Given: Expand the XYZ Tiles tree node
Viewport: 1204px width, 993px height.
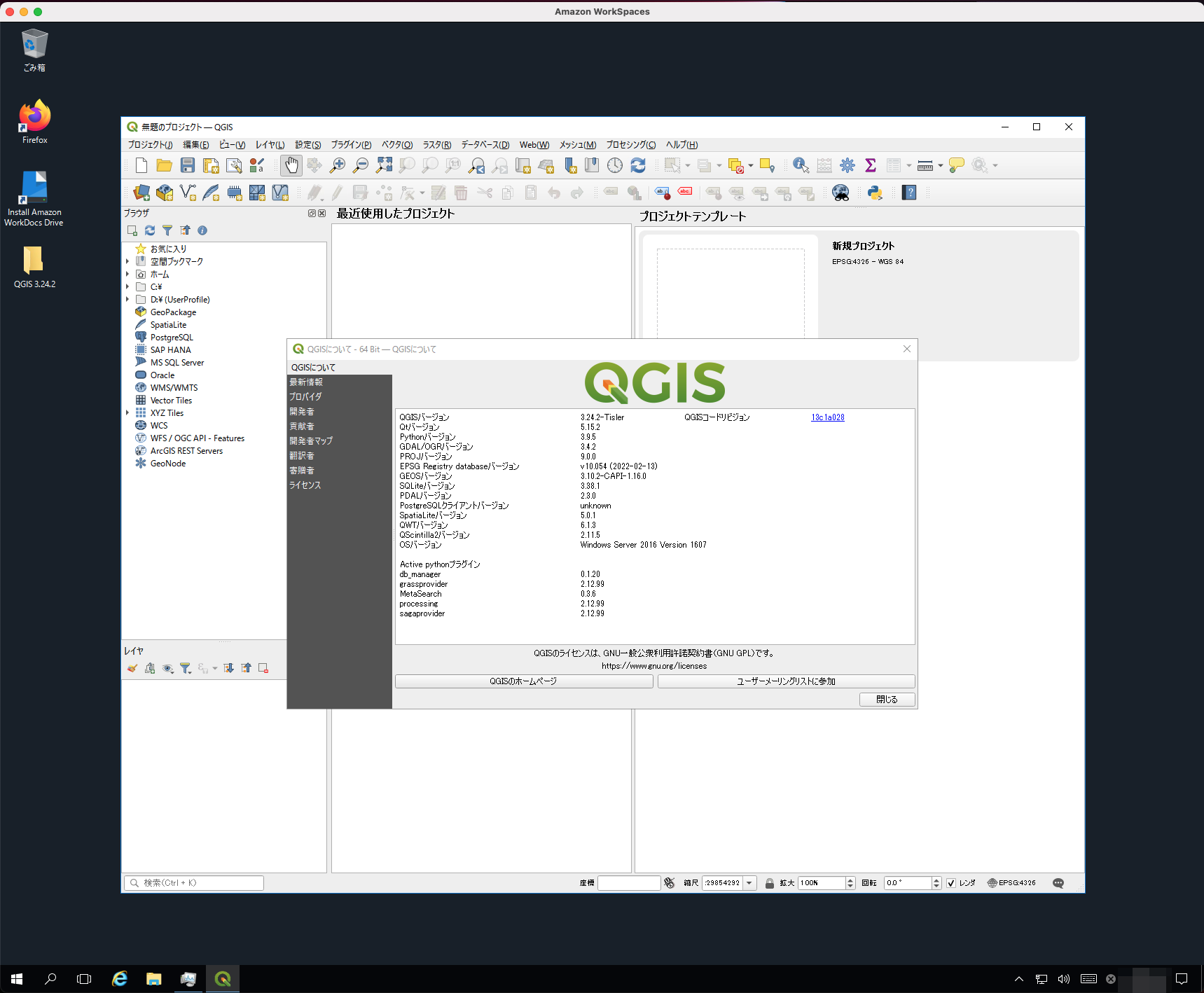Looking at the screenshot, I should click(127, 412).
